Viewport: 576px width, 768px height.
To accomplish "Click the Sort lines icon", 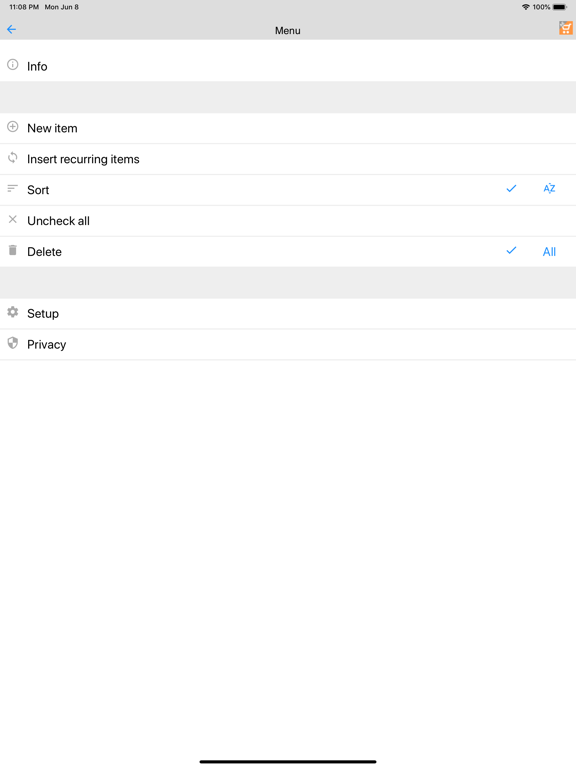I will click(x=13, y=189).
